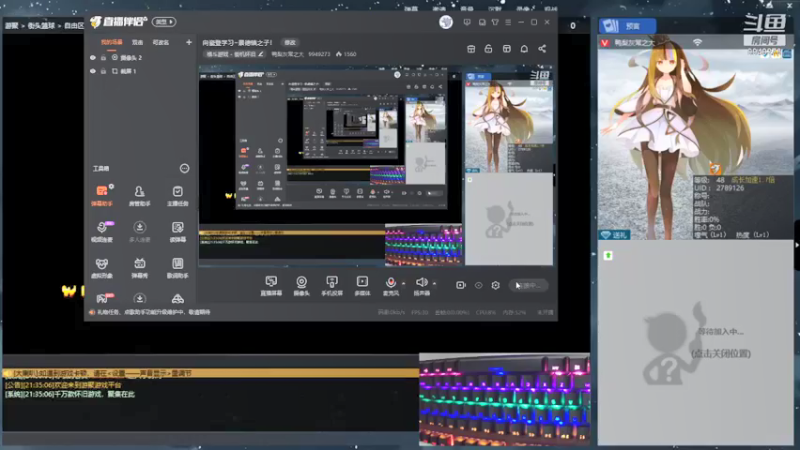
Task: Lock the 摄像头 2 source
Action: 104,58
